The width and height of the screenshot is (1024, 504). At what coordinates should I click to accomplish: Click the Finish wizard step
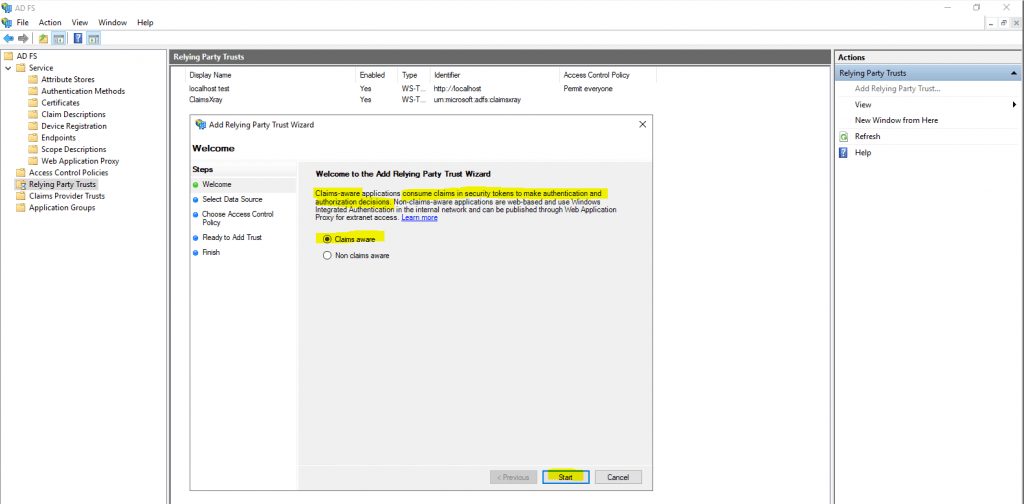tap(211, 253)
